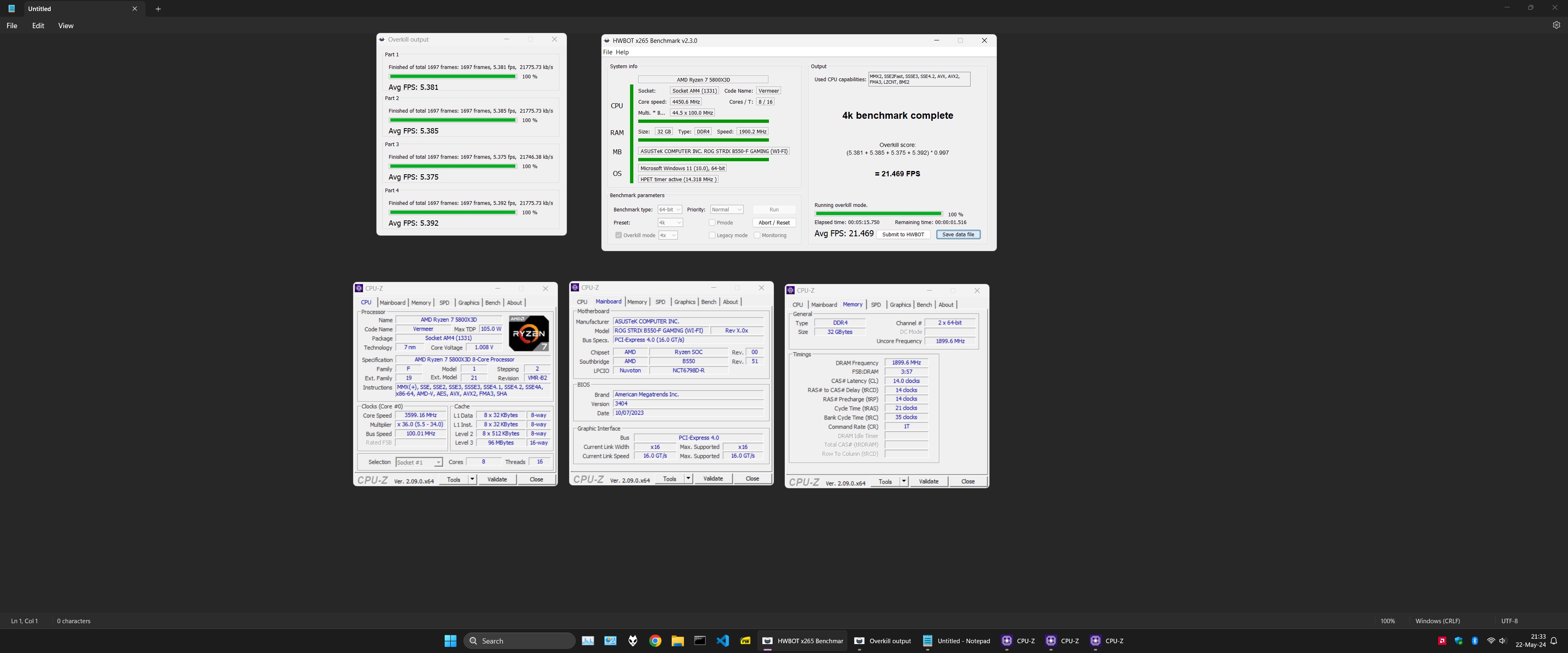The height and width of the screenshot is (653, 1568).
Task: Click Validate in CPU-Z CPU window
Action: coord(497,480)
